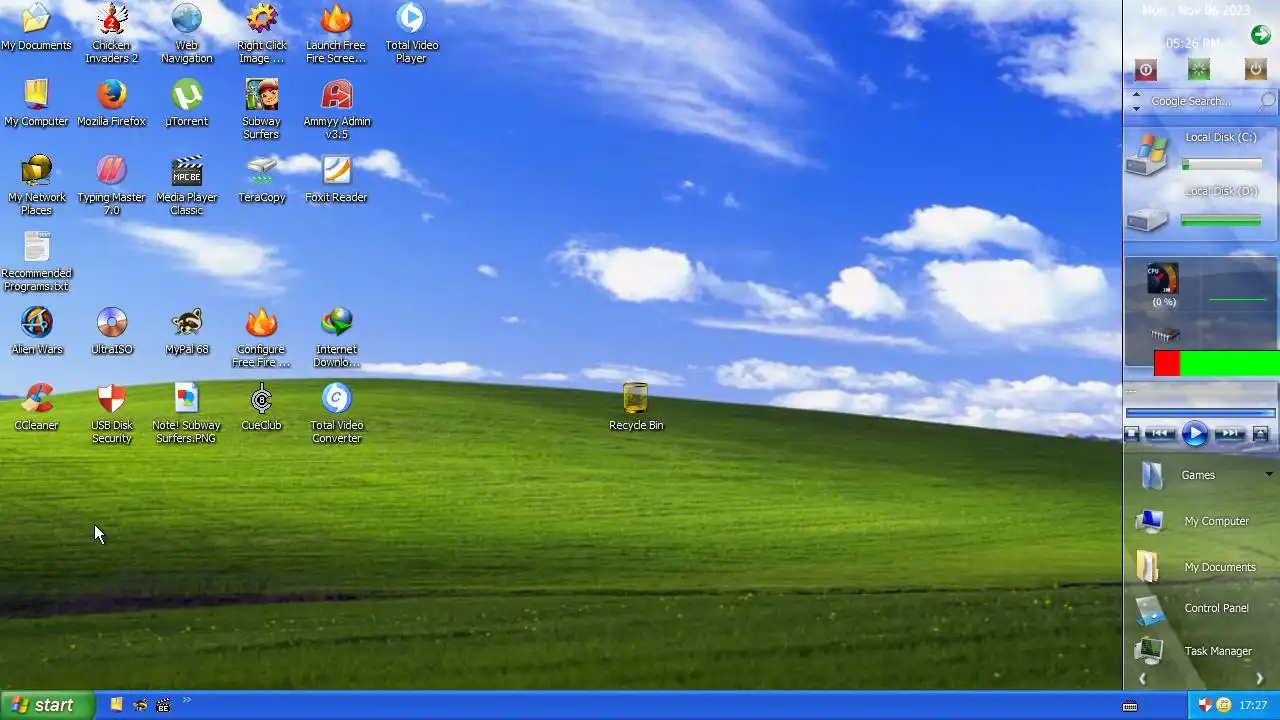Click the Total Video Player shortcut
The image size is (1280, 720).
tap(411, 33)
